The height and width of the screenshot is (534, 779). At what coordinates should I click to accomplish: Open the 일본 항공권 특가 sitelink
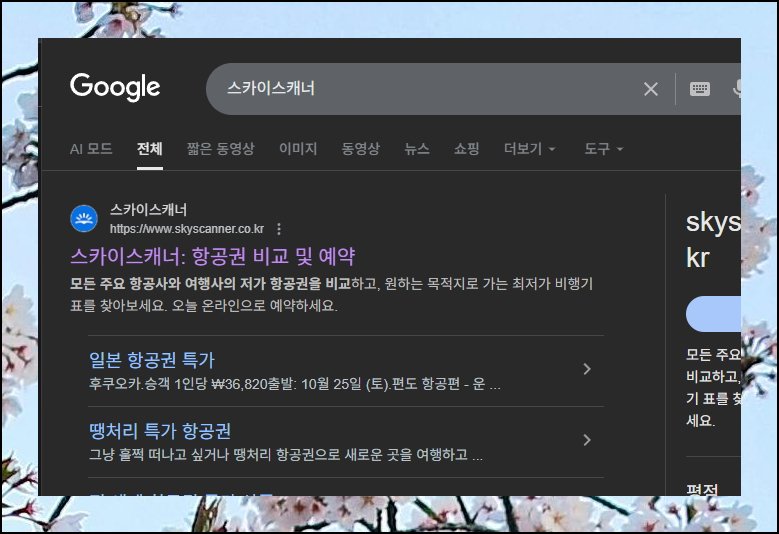[x=152, y=360]
